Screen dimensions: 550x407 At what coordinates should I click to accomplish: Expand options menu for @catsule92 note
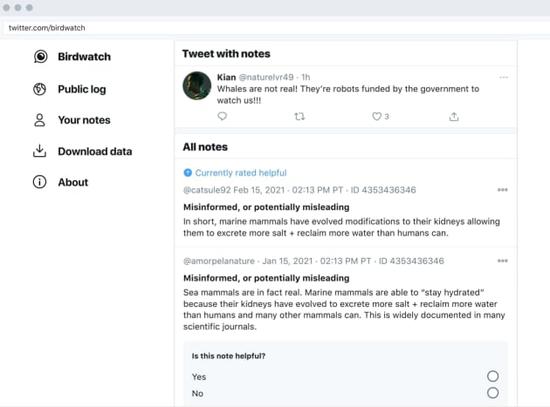[503, 190]
